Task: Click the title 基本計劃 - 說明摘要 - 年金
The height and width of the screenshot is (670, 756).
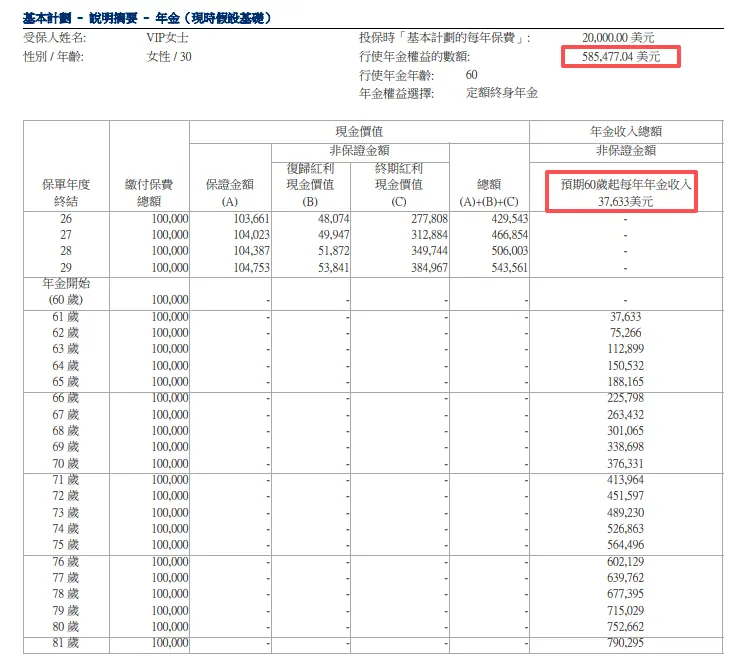Action: click(147, 18)
